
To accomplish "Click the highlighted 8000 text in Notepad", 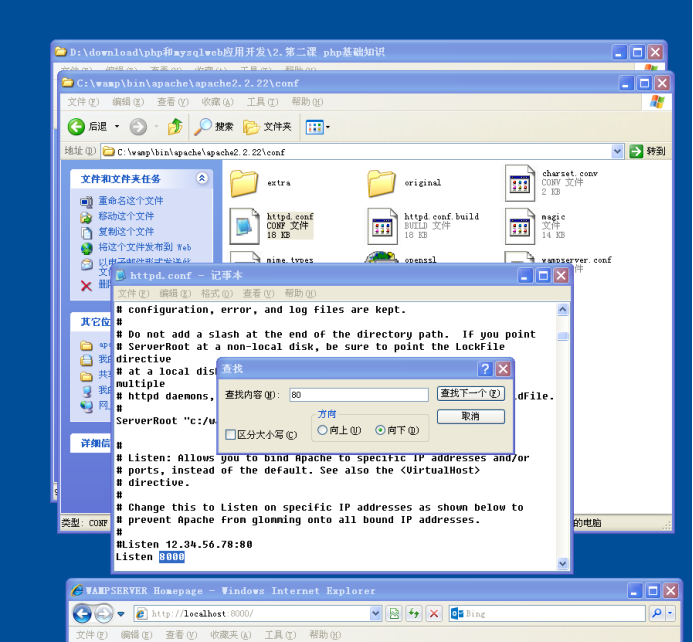I will coord(171,557).
